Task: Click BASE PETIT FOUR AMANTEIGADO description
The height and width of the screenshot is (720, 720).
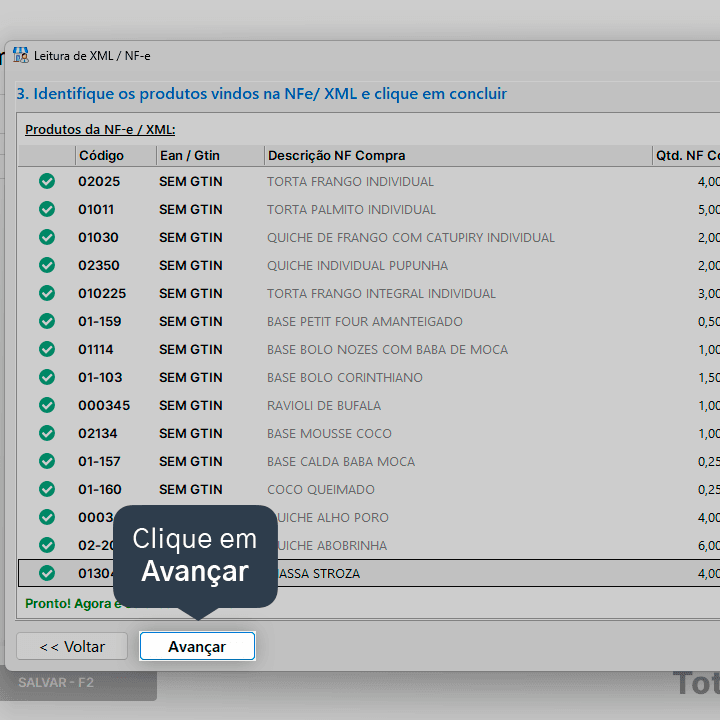Action: 365,321
